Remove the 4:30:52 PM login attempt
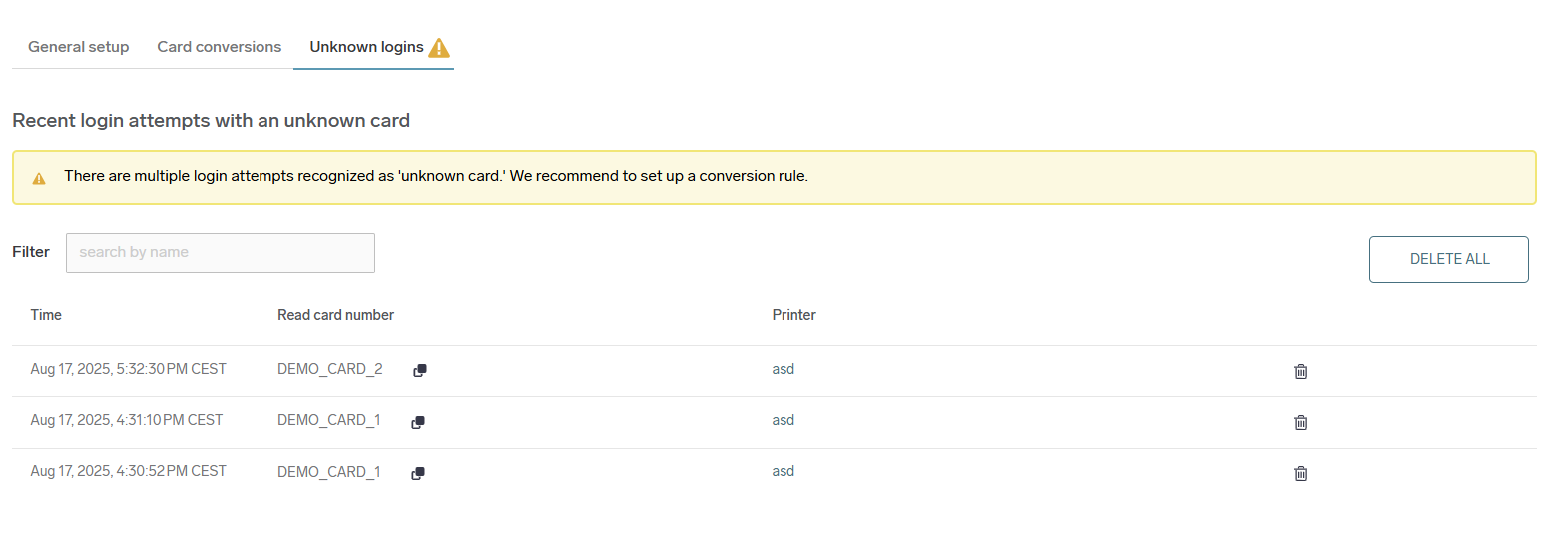Viewport: 1568px width, 544px height. [x=1301, y=473]
